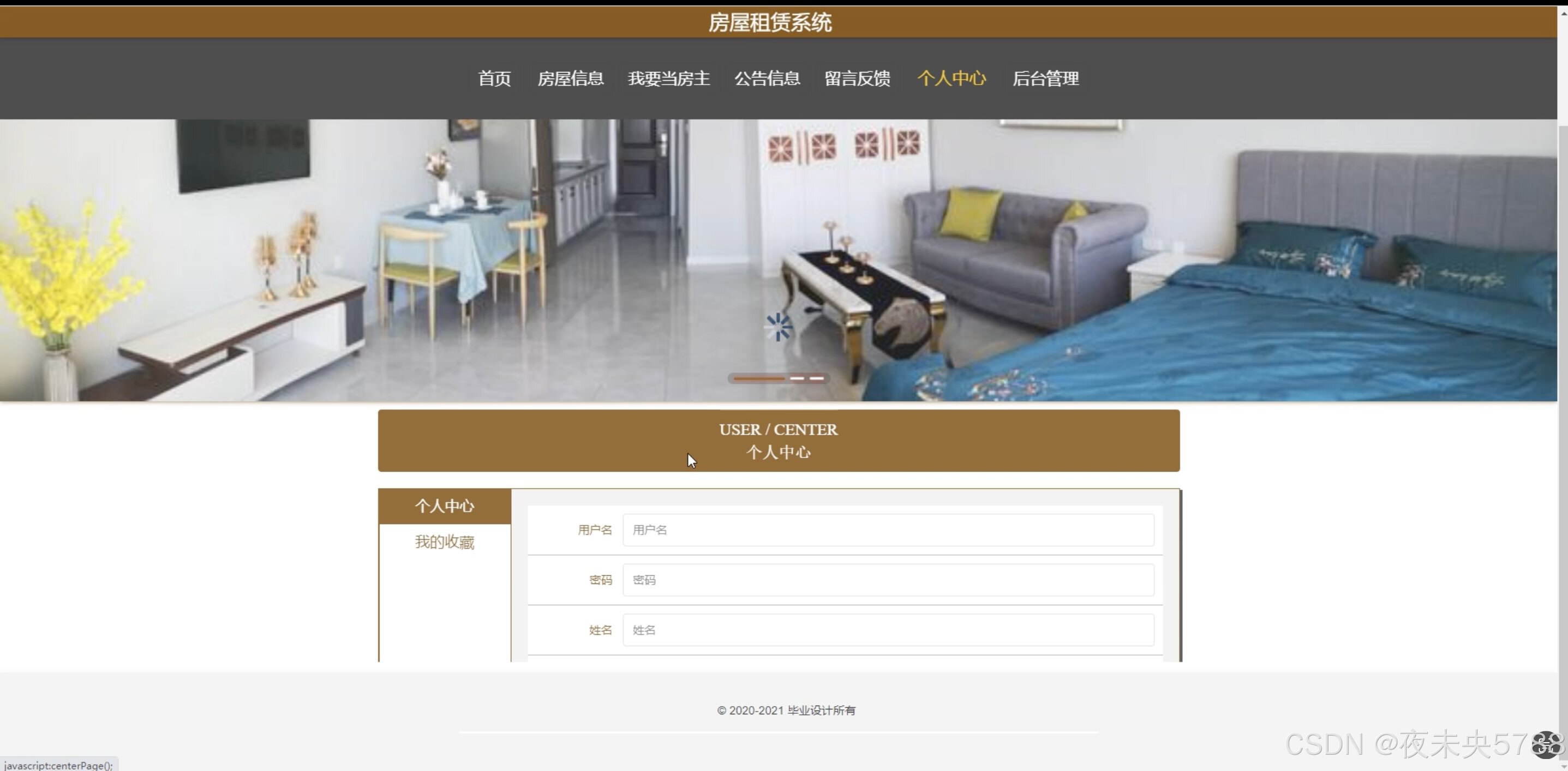Select 个人中心 tab in left sidebar

click(444, 505)
